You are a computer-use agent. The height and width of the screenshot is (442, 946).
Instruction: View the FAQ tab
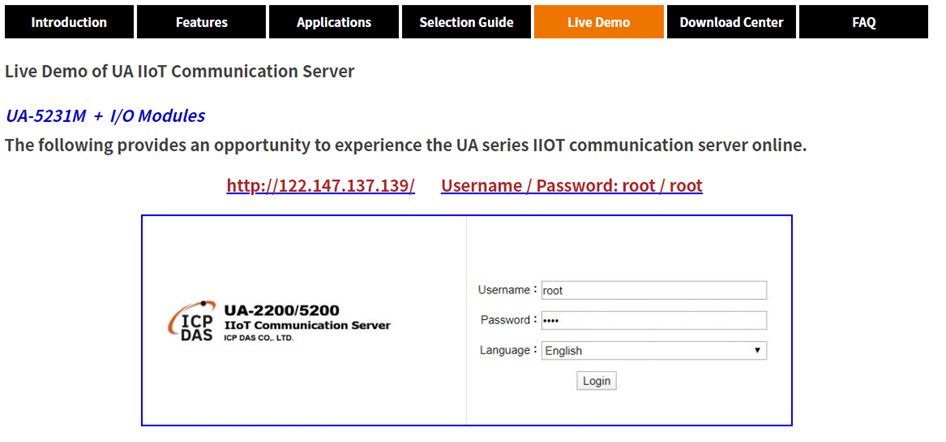coord(863,22)
